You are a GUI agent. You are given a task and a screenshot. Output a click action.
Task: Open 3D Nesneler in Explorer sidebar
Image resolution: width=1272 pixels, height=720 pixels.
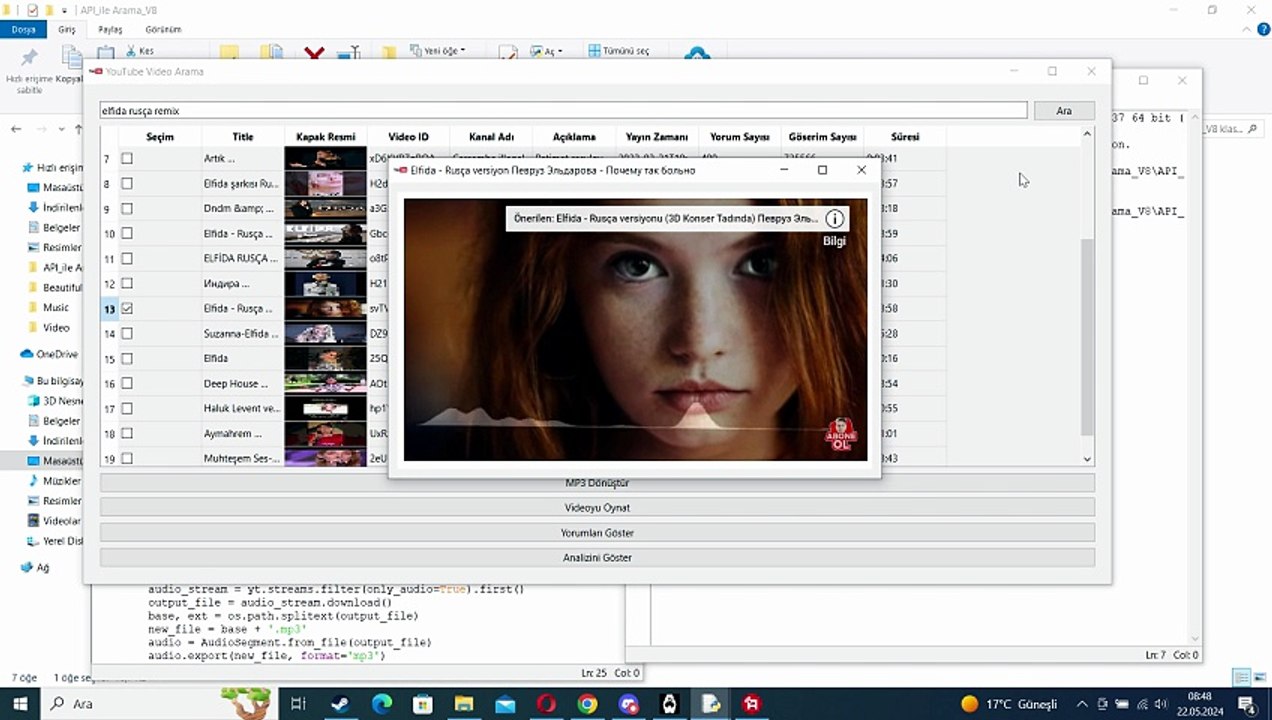point(55,401)
